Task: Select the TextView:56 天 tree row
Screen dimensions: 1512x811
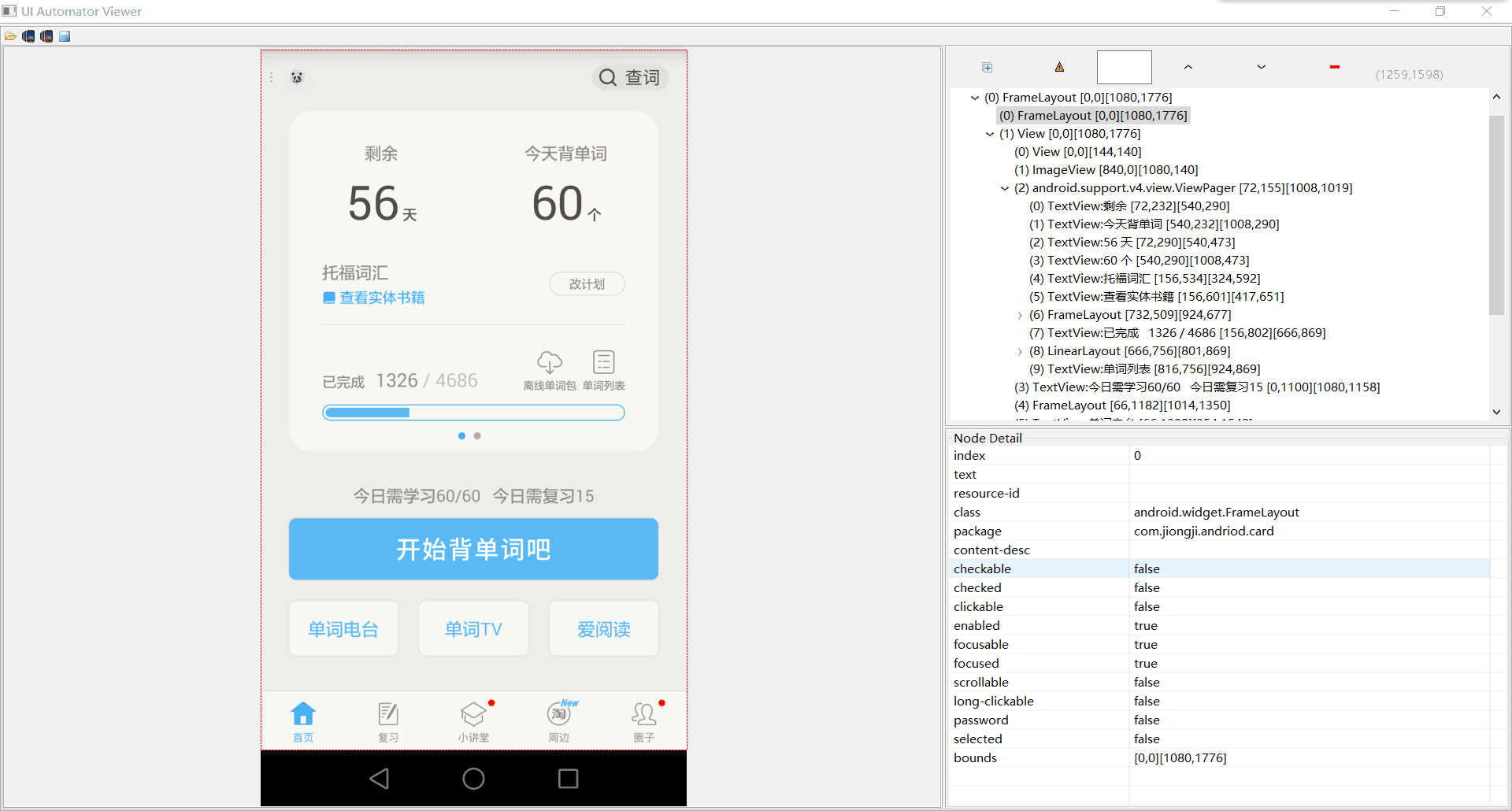Action: point(1132,243)
